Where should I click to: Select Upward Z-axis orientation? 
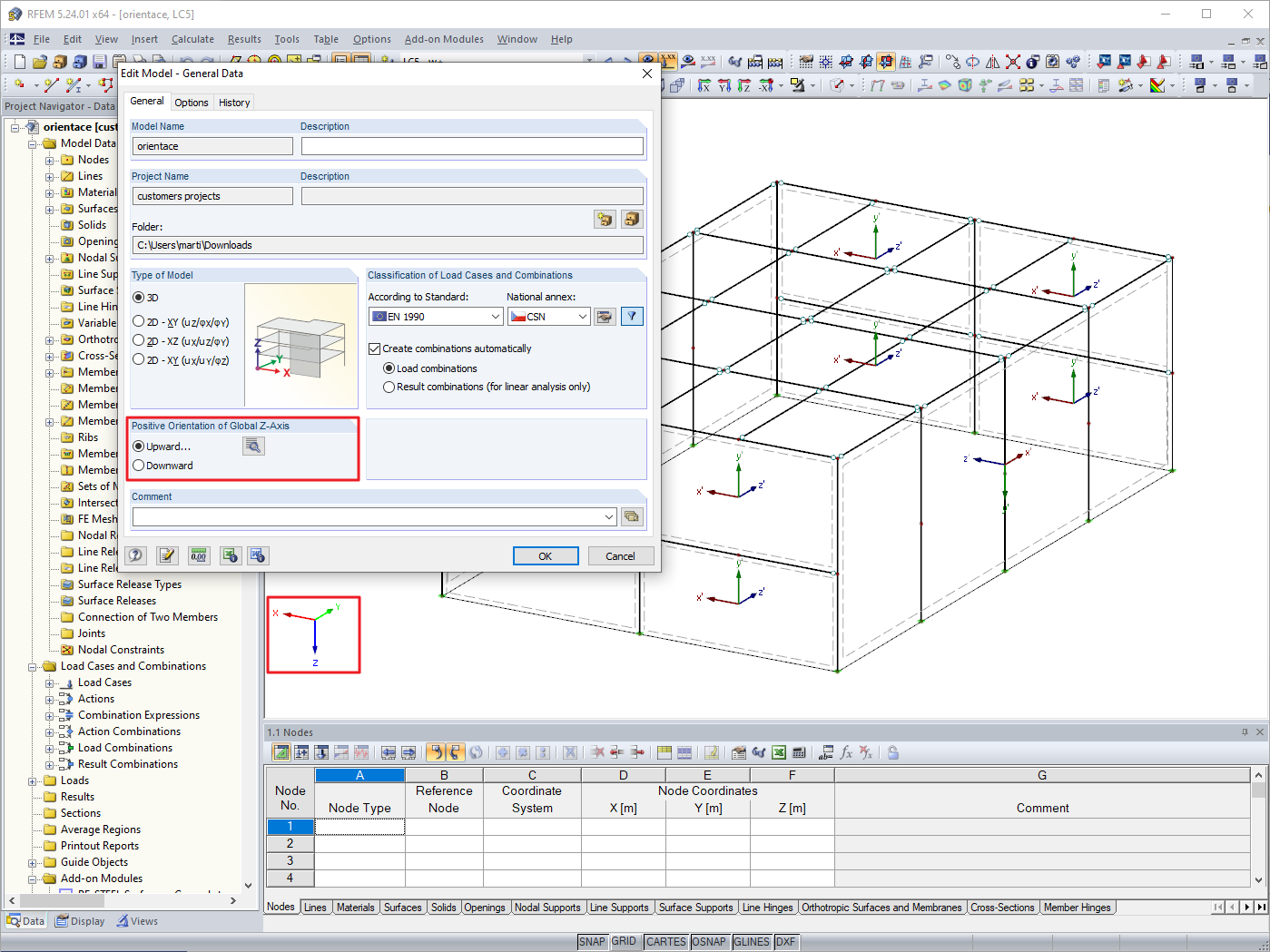(x=139, y=447)
